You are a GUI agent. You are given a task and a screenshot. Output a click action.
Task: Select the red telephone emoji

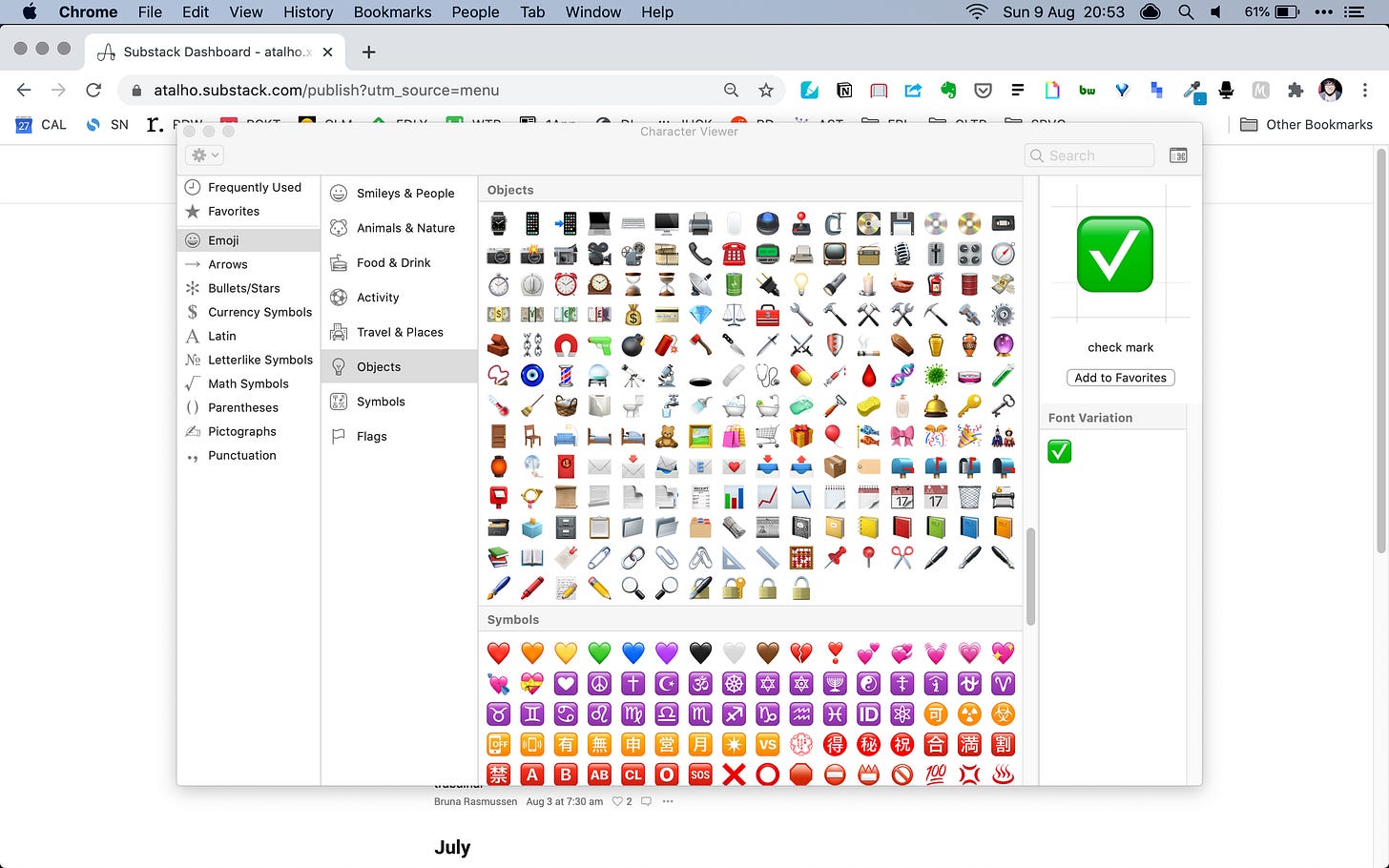click(734, 254)
